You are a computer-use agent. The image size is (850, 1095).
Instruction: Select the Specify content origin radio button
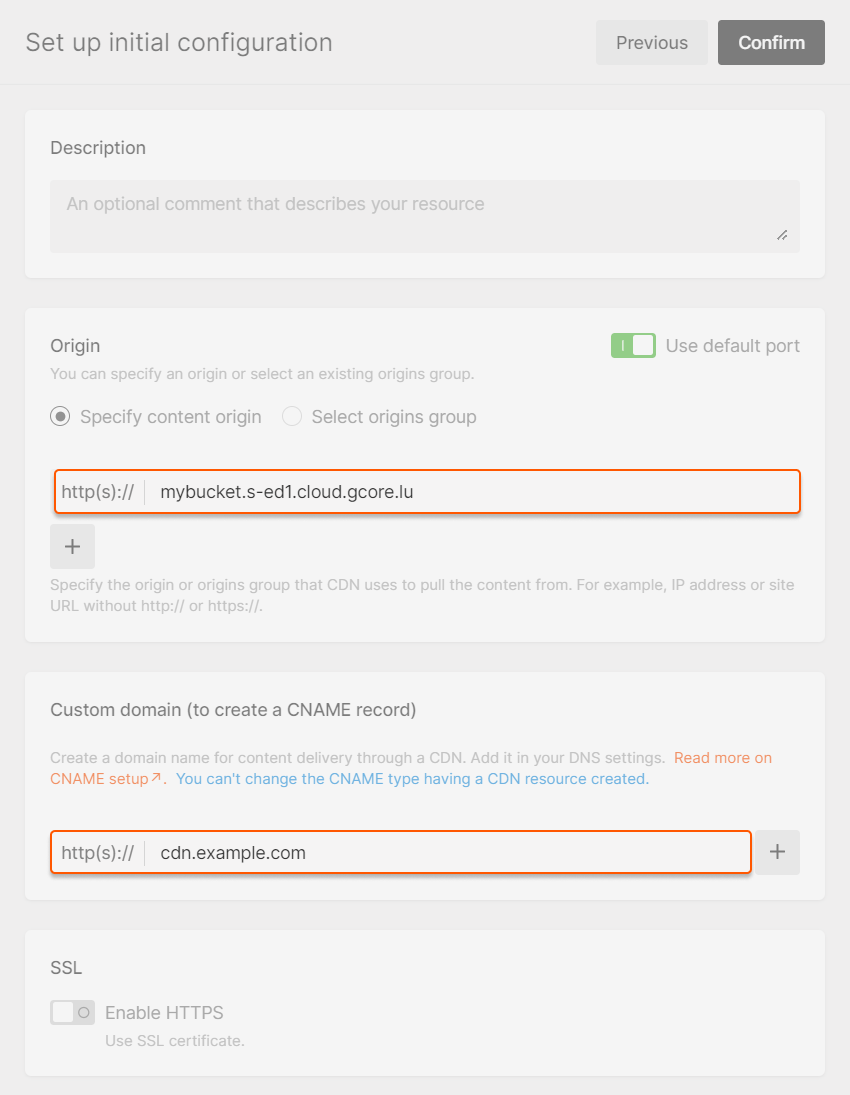tap(59, 416)
